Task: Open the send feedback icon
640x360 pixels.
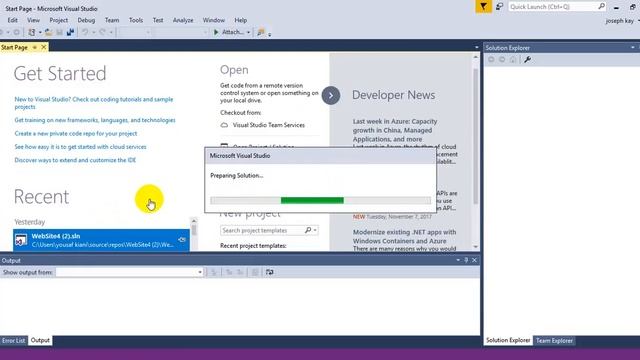Action: point(499,7)
